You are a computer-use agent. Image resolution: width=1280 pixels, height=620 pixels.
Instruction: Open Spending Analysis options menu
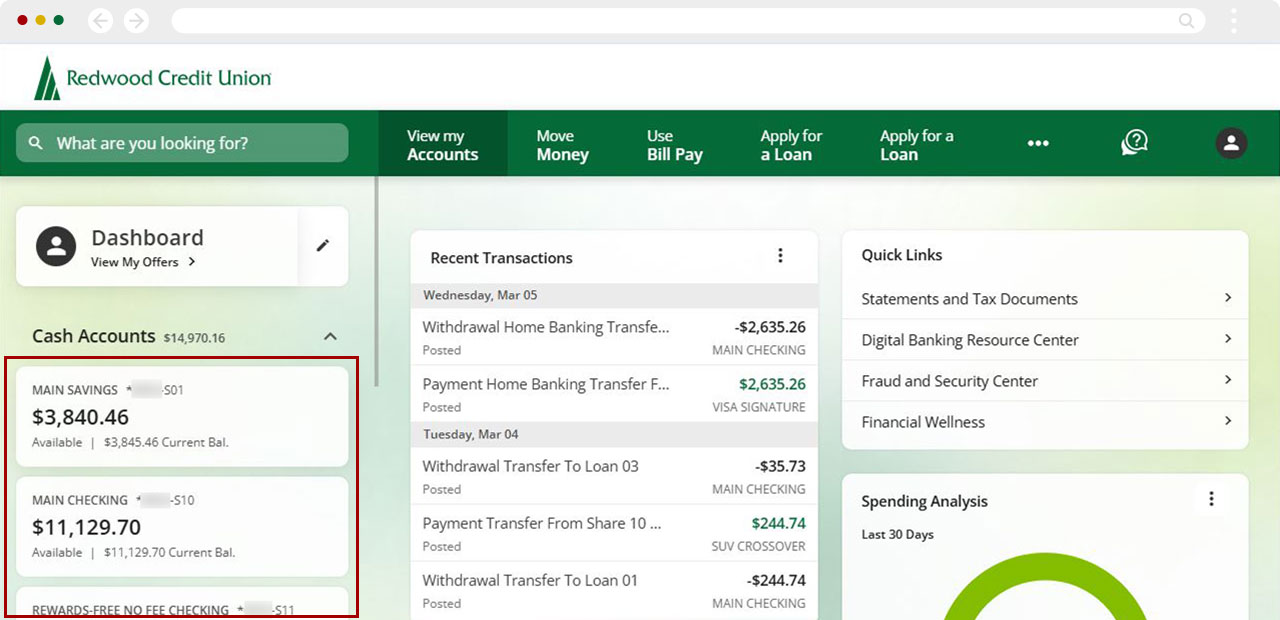(1211, 498)
